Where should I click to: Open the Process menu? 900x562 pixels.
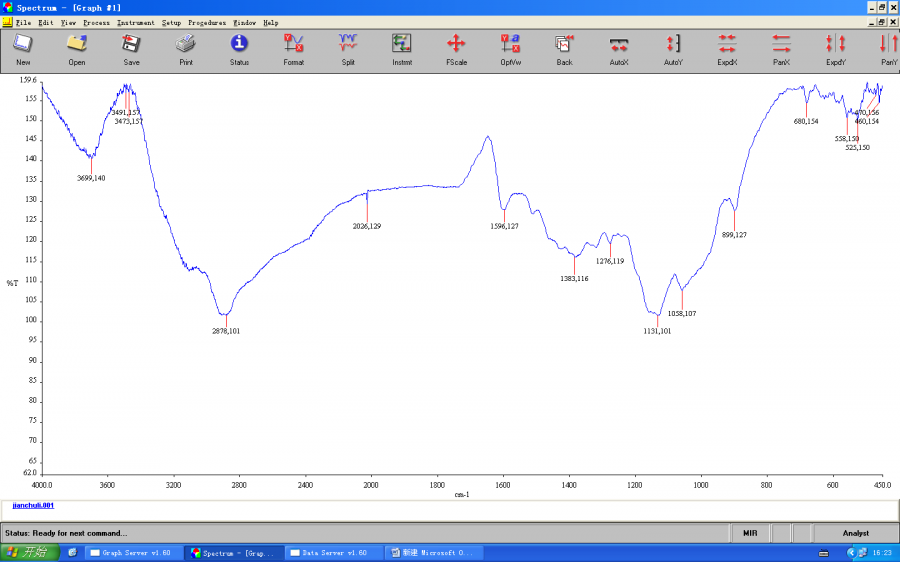[96, 23]
